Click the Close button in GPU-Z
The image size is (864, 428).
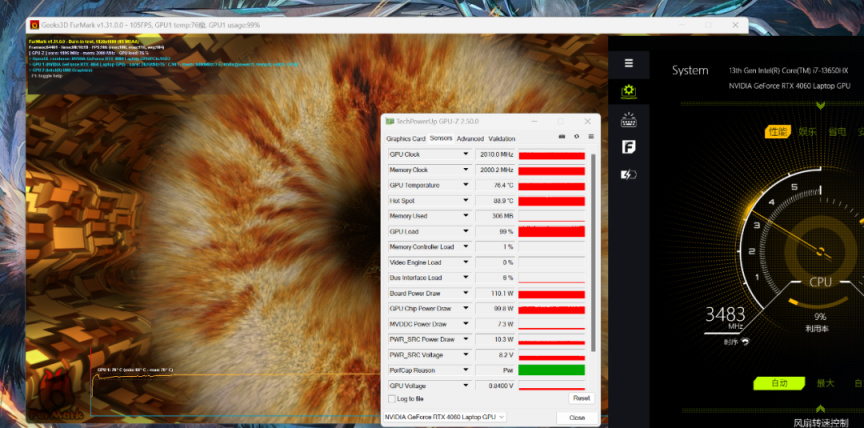point(577,418)
